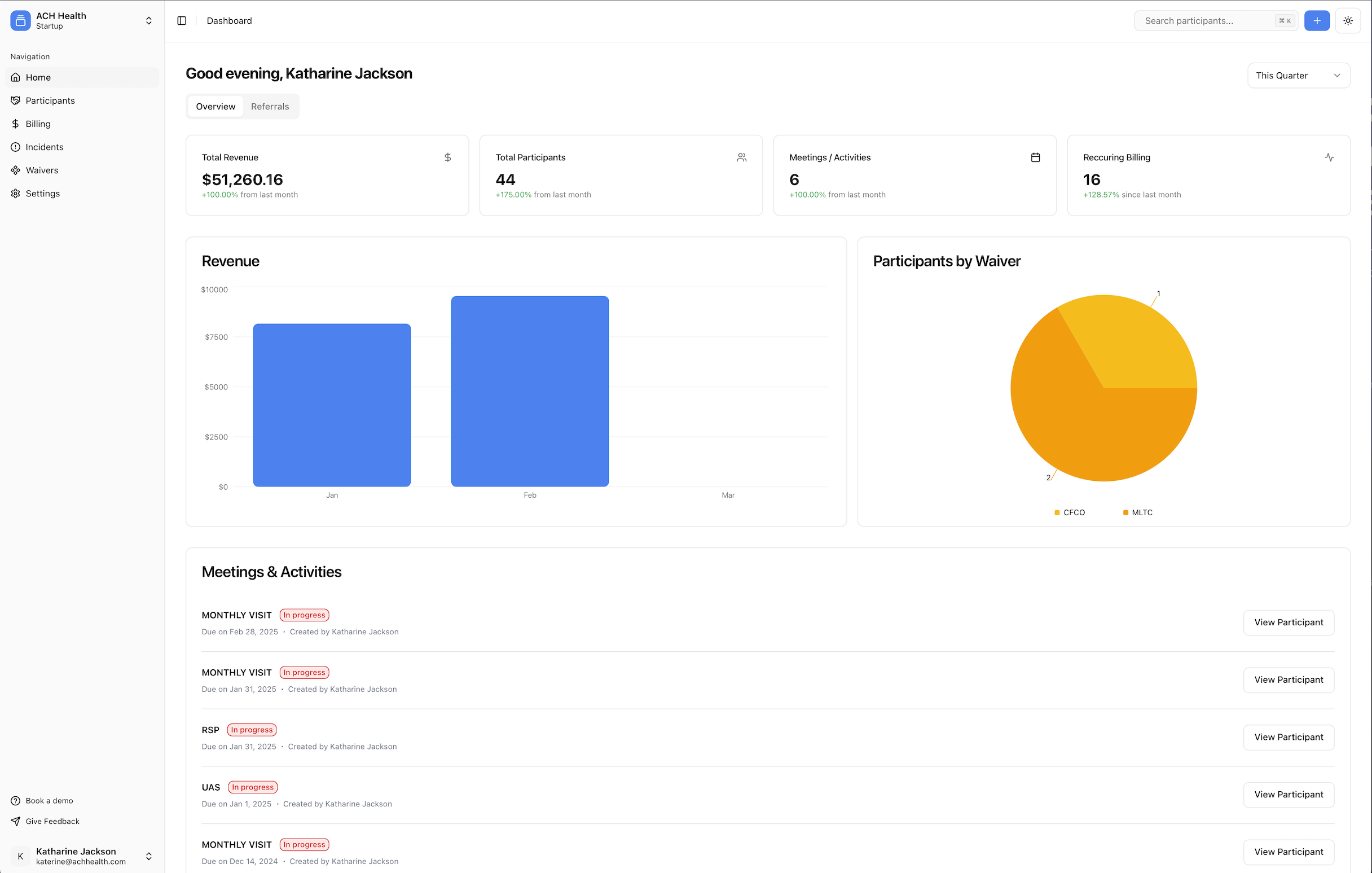Toggle light/dark theme with the sun icon

click(x=1348, y=20)
